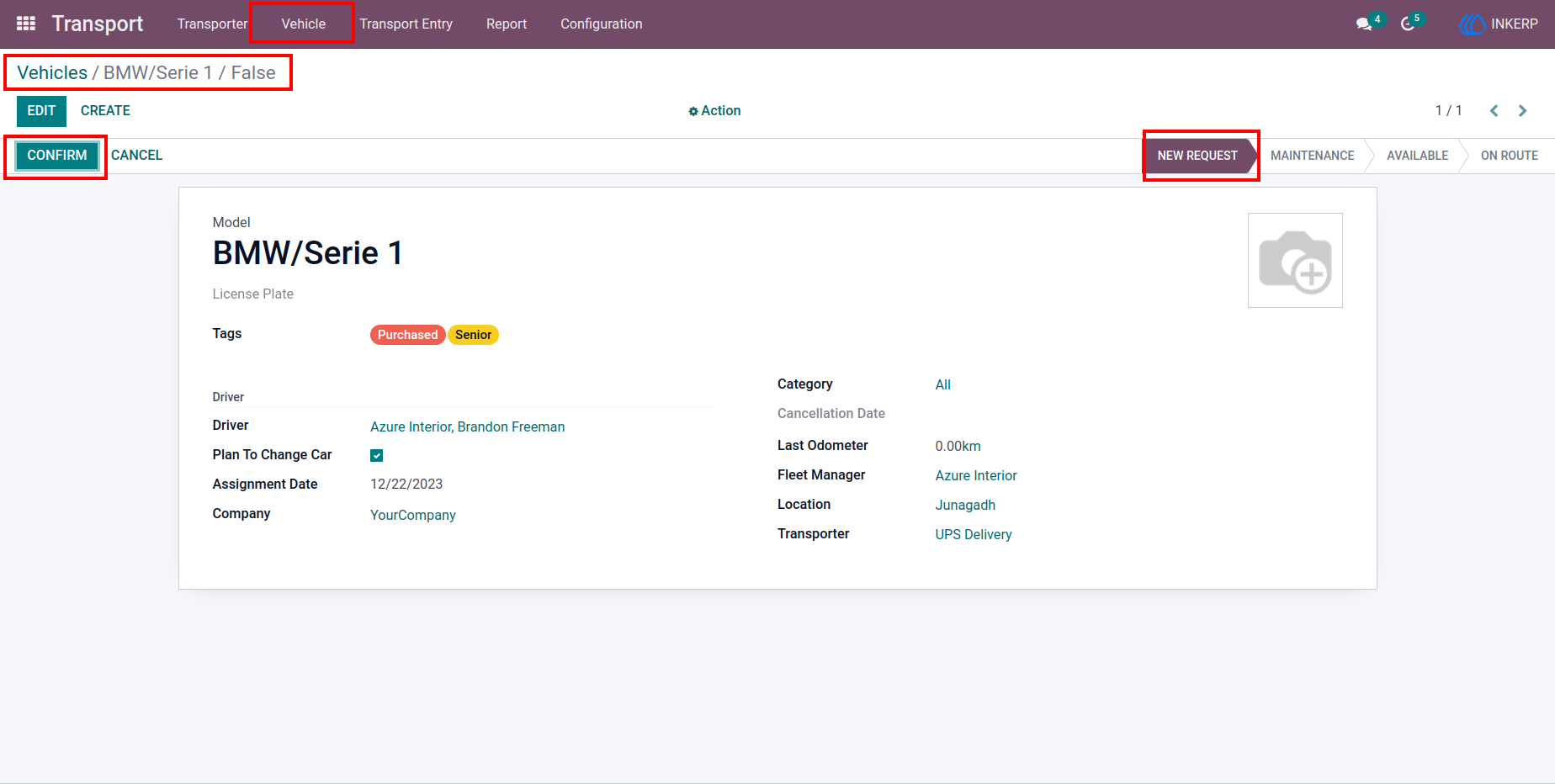
Task: Open the conversations chat icon
Action: (1365, 24)
